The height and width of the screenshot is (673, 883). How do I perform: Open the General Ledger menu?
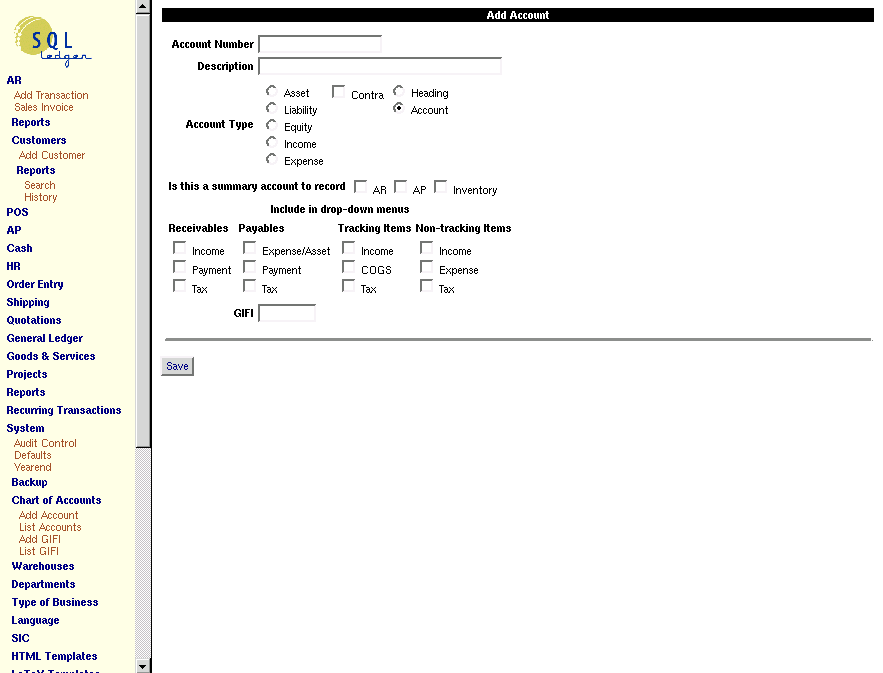tap(44, 338)
